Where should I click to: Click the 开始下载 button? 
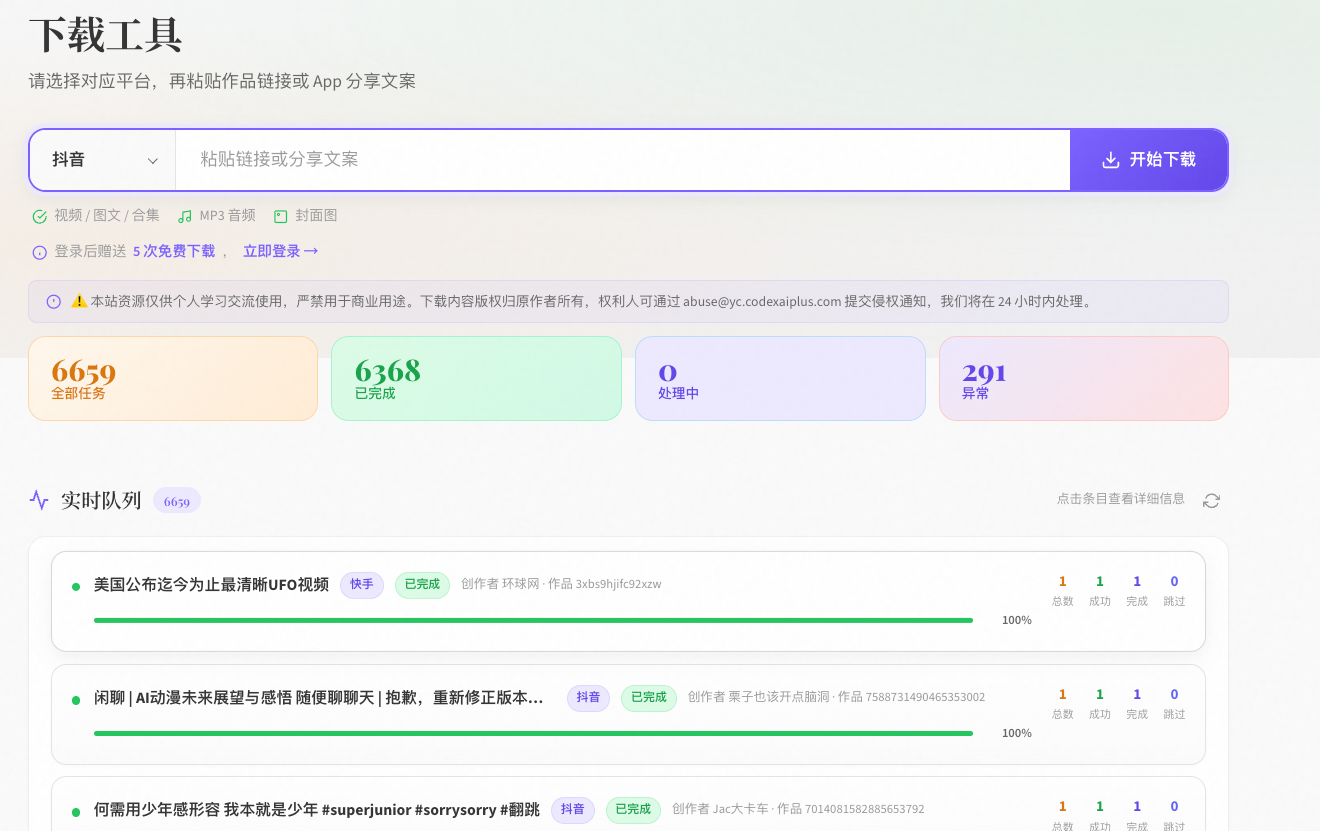1149,160
